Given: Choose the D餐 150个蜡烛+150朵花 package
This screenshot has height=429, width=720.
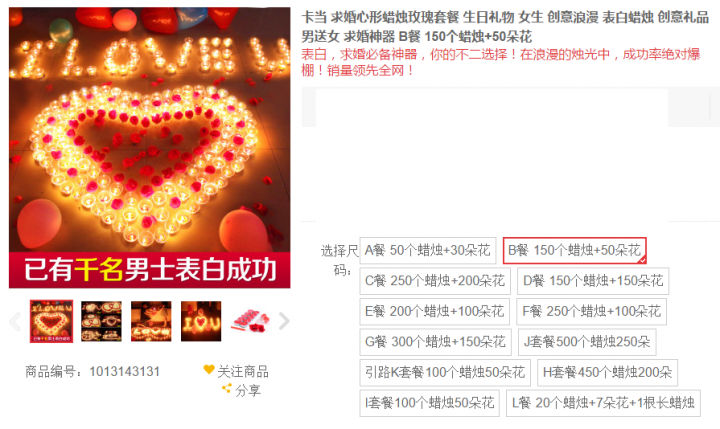Looking at the screenshot, I should [x=593, y=281].
